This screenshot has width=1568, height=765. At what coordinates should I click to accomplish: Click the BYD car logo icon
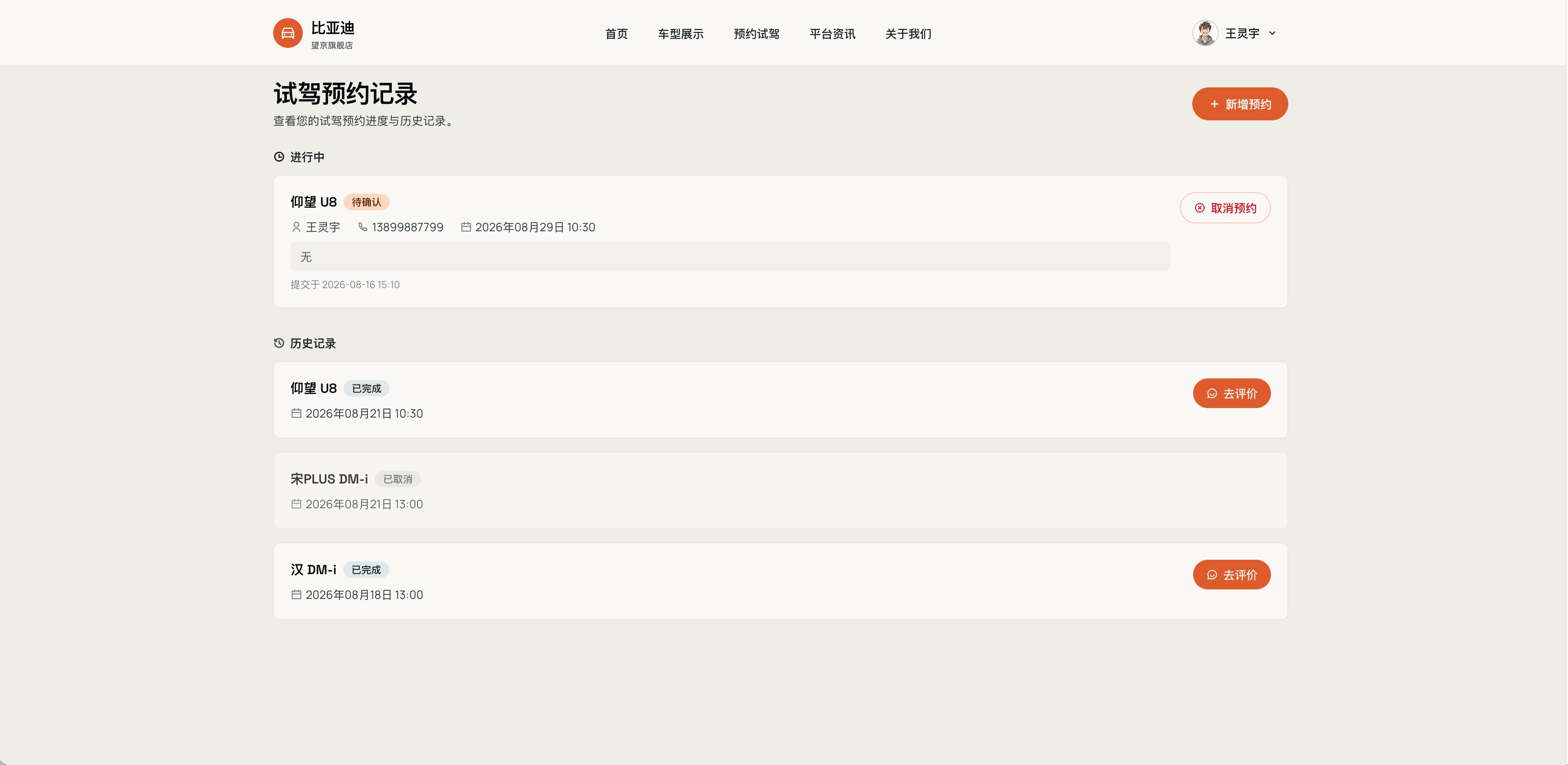pos(288,33)
